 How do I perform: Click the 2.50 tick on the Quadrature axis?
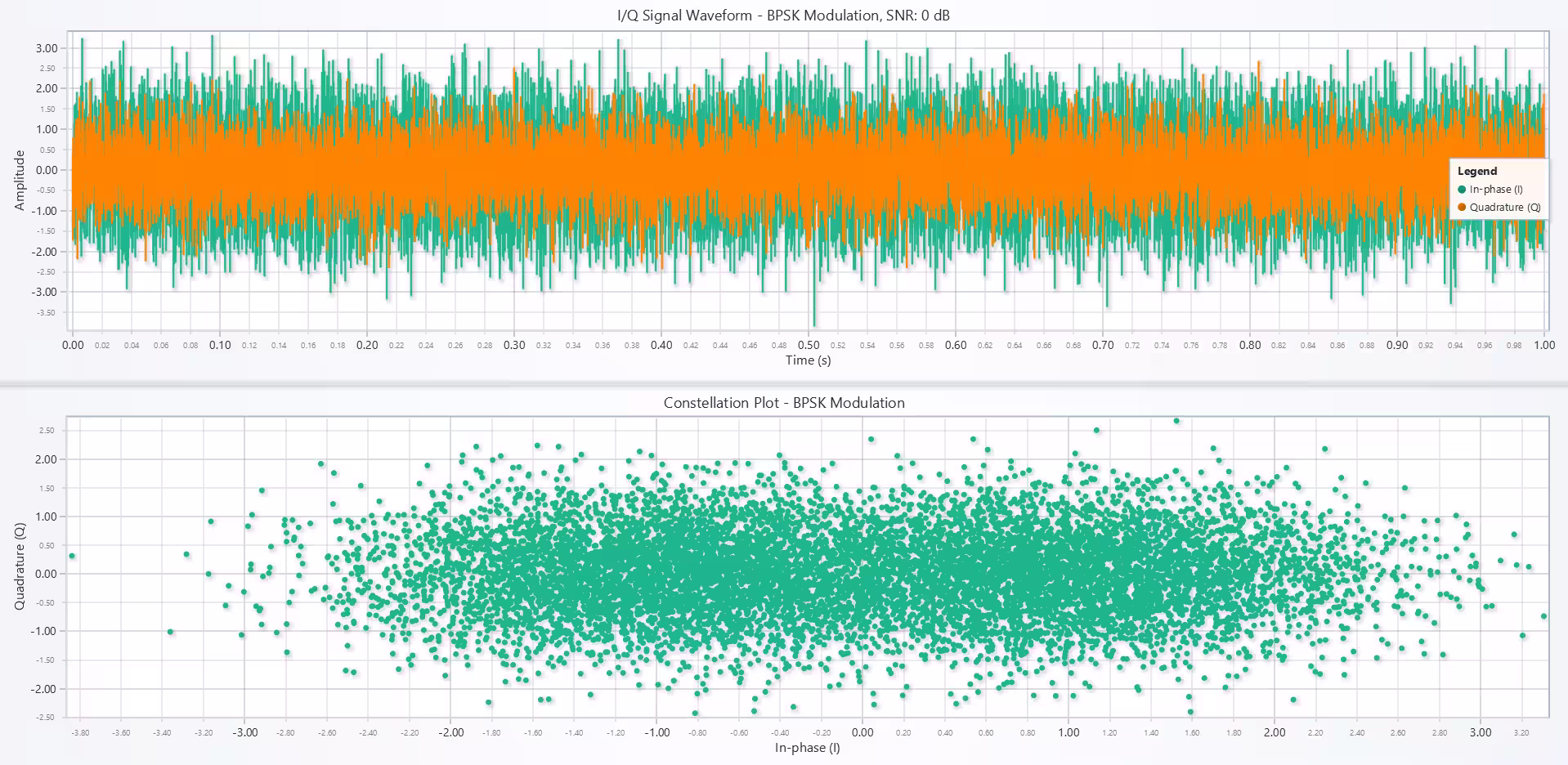[x=47, y=431]
